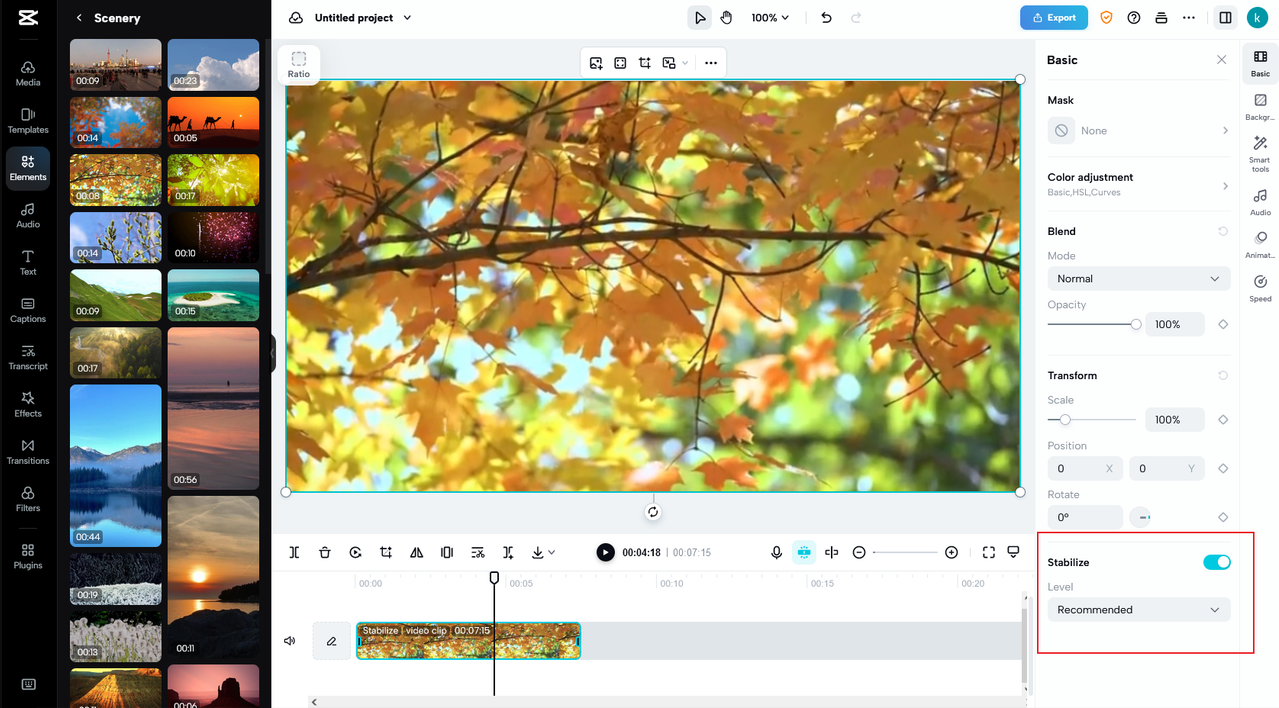This screenshot has height=708, width=1279.
Task: Click the record voiceover microphone icon
Action: point(776,552)
